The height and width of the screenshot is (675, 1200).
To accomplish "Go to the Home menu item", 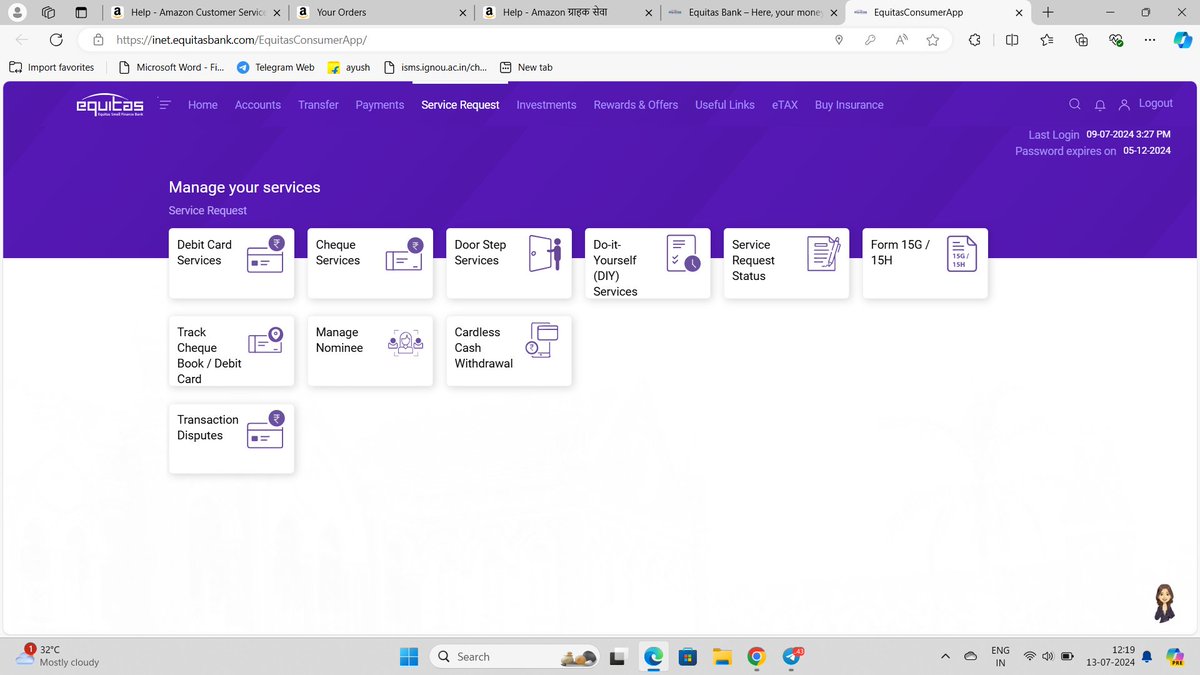I will tap(203, 105).
